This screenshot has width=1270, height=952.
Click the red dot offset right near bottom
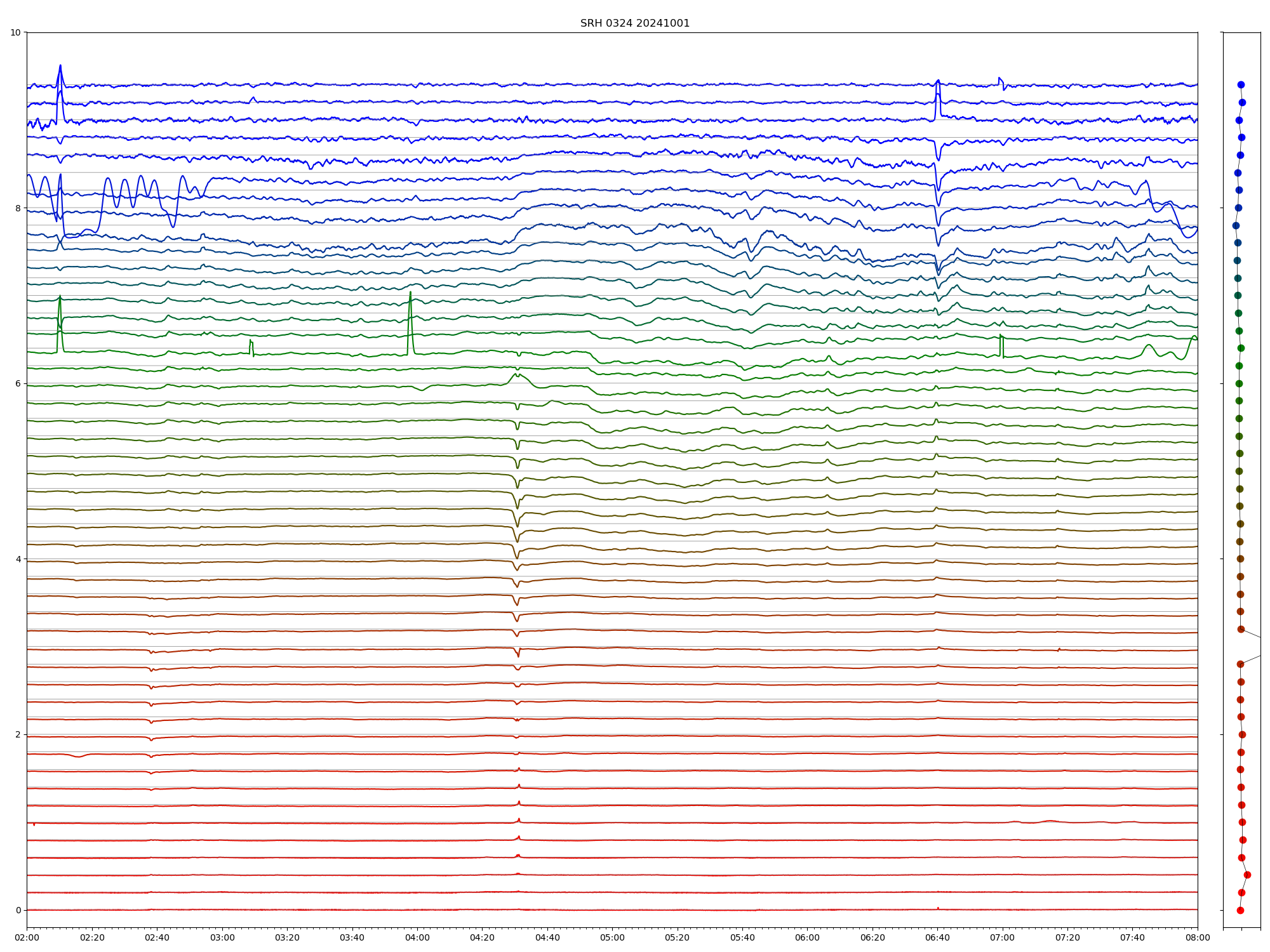pos(1247,875)
